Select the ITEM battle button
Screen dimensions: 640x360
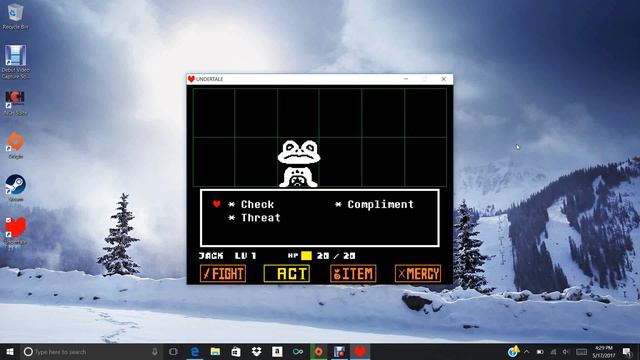pos(353,273)
